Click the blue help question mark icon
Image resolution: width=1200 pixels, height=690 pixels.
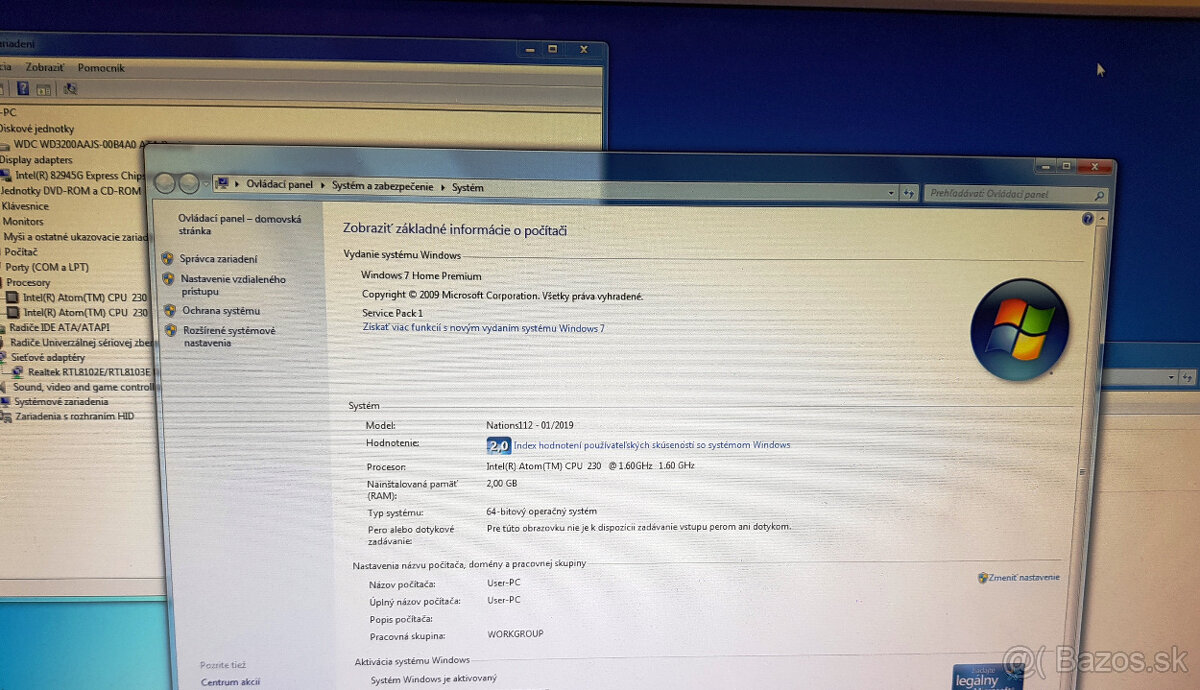click(1088, 218)
